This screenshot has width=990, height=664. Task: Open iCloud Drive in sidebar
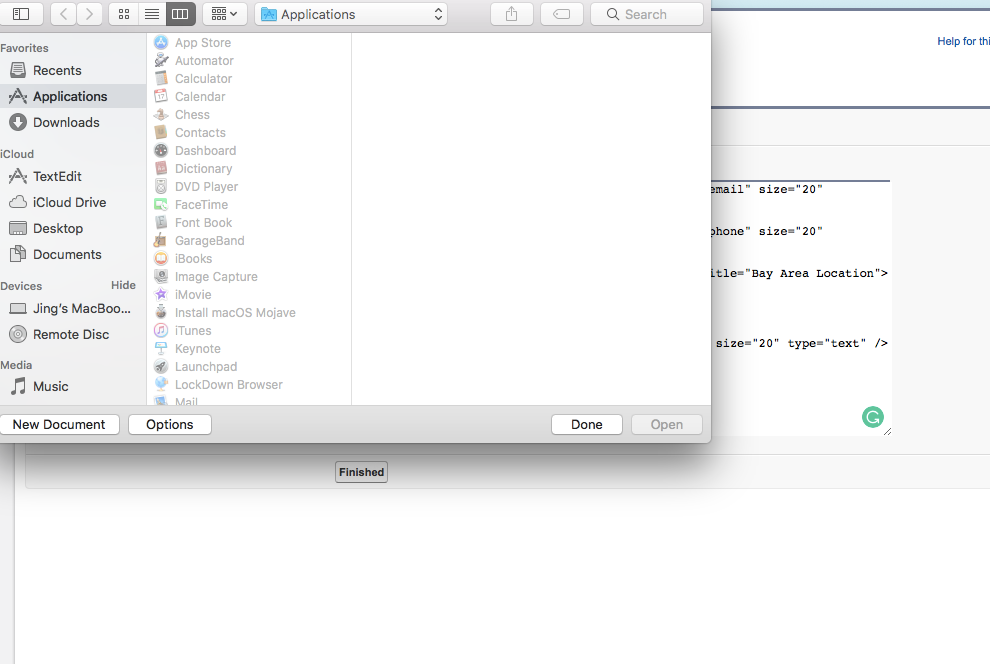(x=69, y=202)
